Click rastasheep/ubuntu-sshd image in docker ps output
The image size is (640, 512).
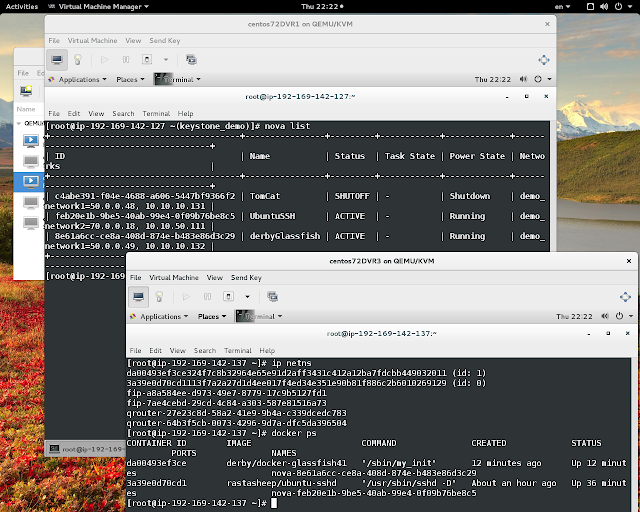coord(282,483)
